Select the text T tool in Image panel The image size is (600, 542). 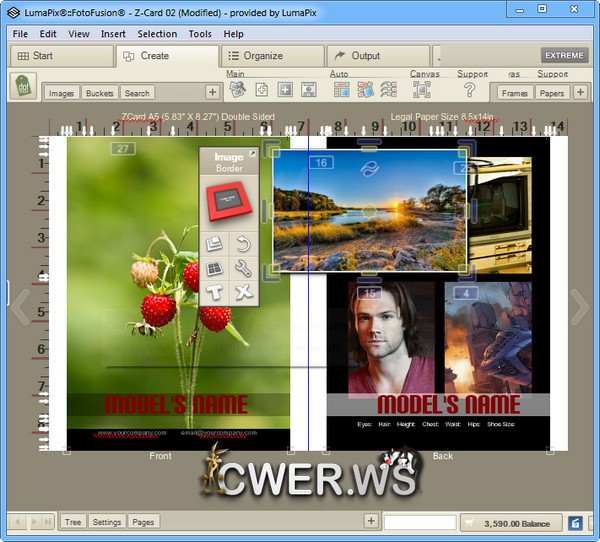[x=214, y=293]
